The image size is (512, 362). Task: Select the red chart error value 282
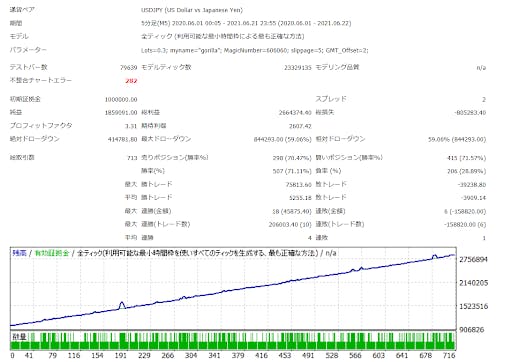(x=131, y=81)
